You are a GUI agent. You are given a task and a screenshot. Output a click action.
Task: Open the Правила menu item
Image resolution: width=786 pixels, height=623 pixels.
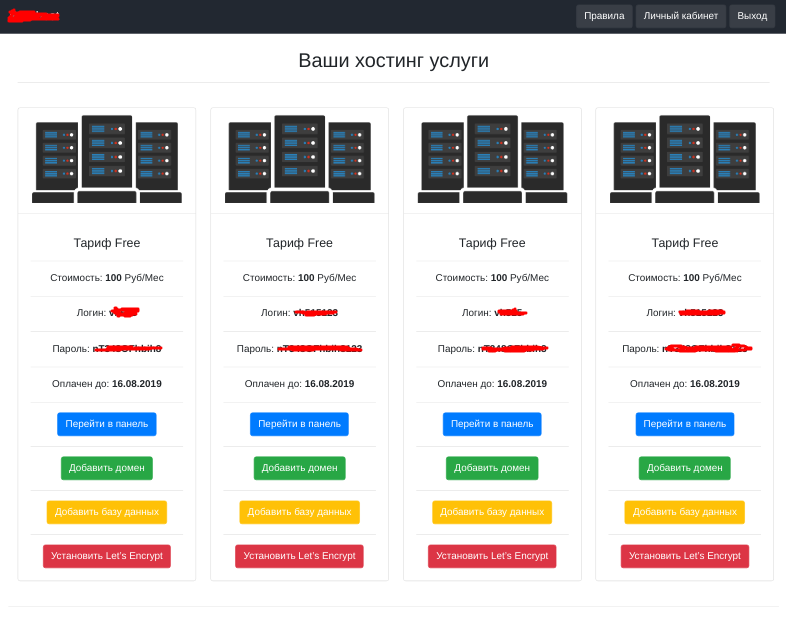pyautogui.click(x=604, y=16)
